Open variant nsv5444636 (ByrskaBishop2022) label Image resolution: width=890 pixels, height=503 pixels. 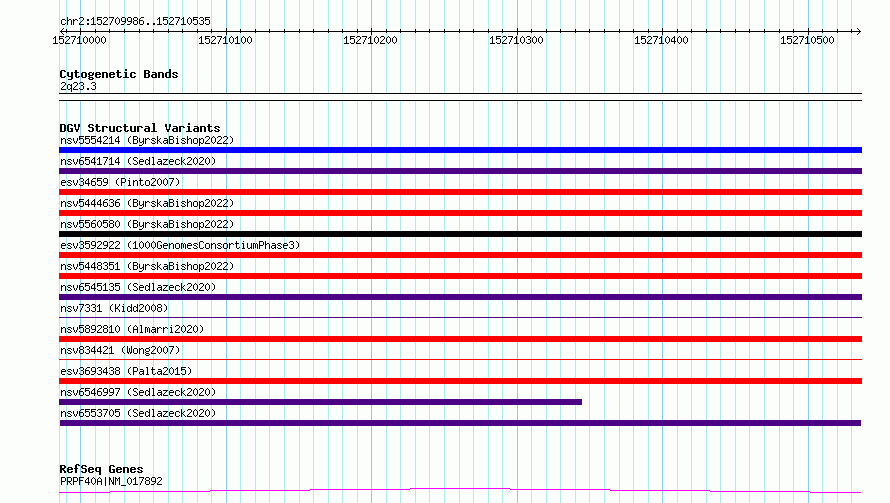point(147,203)
